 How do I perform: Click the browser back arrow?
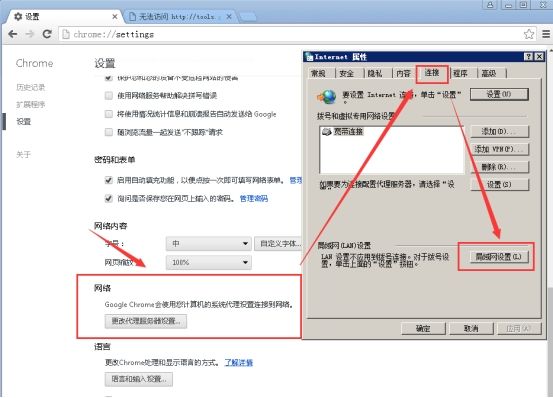(x=13, y=34)
